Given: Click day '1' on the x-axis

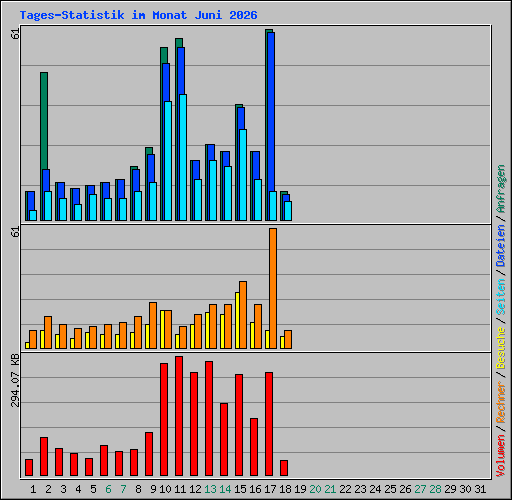Looking at the screenshot, I should pyautogui.click(x=33, y=489).
